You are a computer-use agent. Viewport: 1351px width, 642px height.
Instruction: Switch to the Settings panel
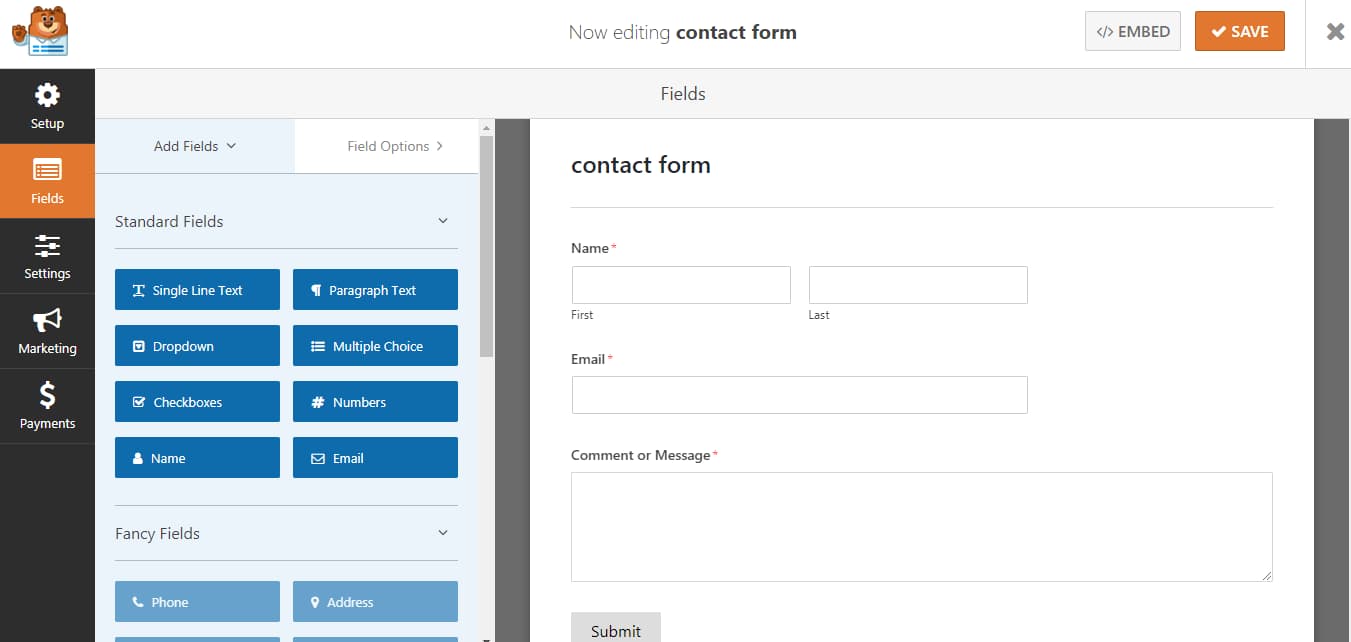tap(47, 256)
